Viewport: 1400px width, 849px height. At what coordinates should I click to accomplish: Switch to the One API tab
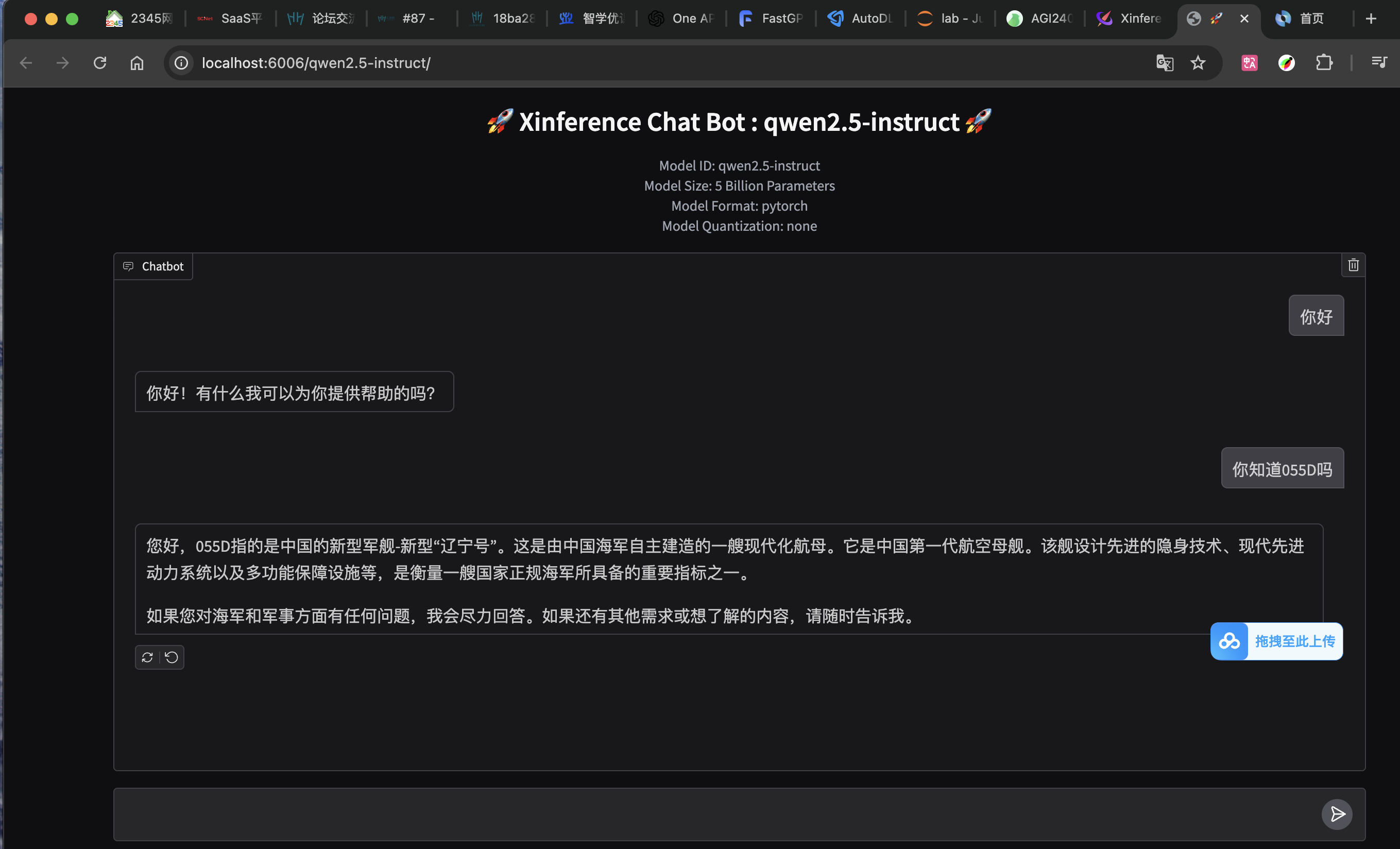coord(682,19)
